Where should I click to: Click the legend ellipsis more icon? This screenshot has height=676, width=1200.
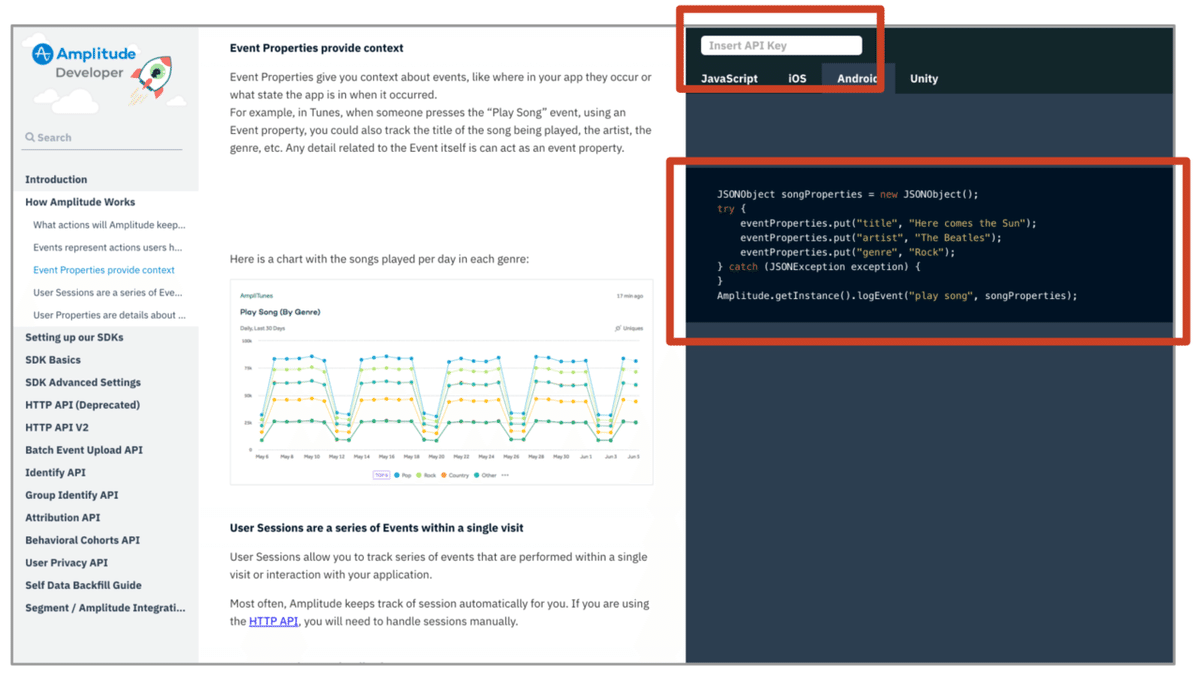tap(505, 475)
